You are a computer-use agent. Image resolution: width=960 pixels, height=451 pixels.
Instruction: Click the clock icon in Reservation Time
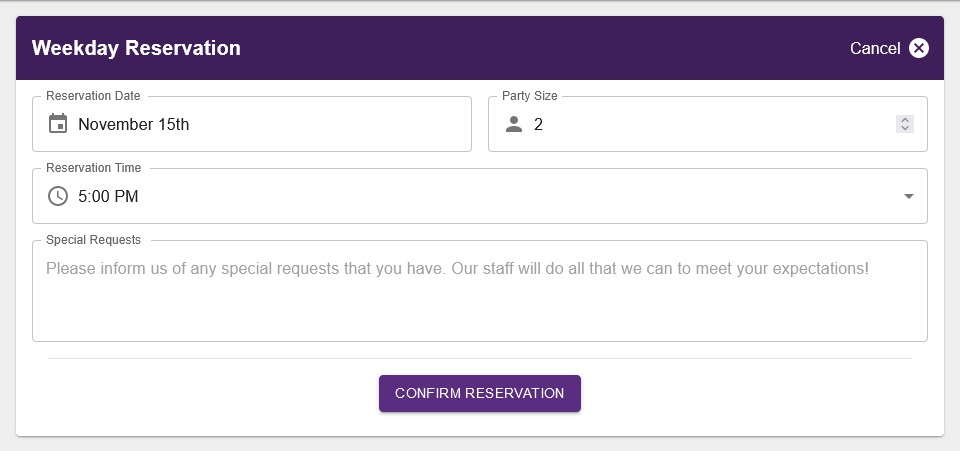tap(58, 196)
